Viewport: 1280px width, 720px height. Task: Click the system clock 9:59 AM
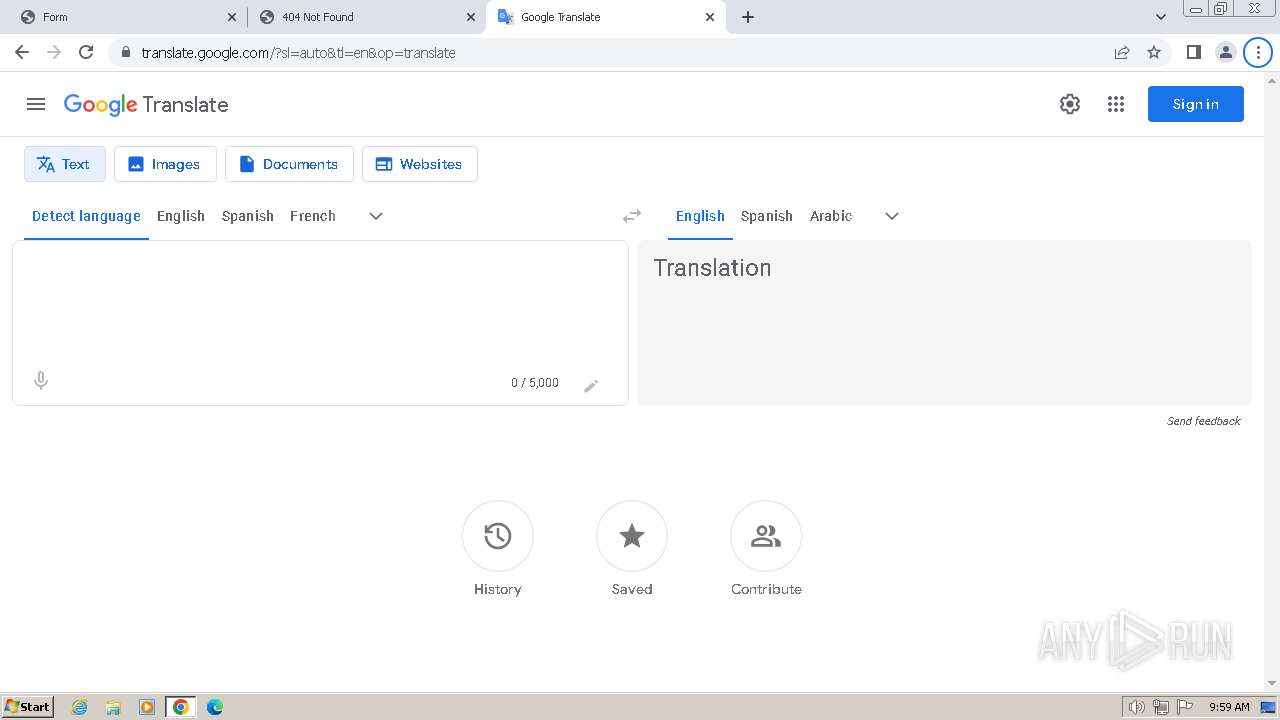[x=1229, y=707]
